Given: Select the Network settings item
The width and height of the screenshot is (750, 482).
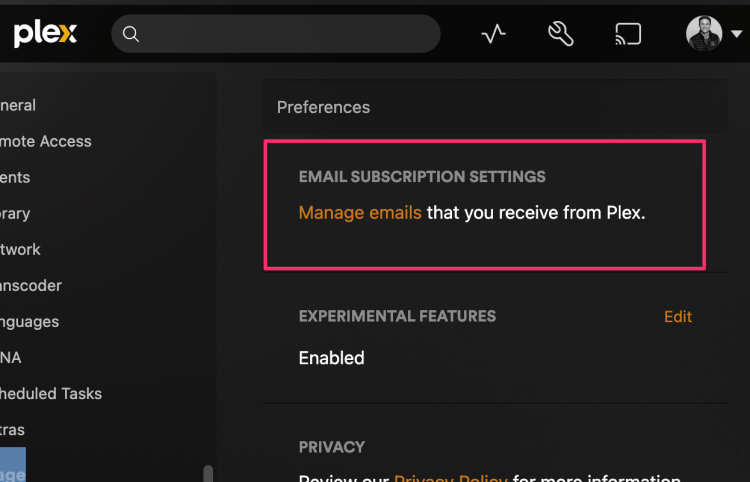Looking at the screenshot, I should tap(20, 249).
